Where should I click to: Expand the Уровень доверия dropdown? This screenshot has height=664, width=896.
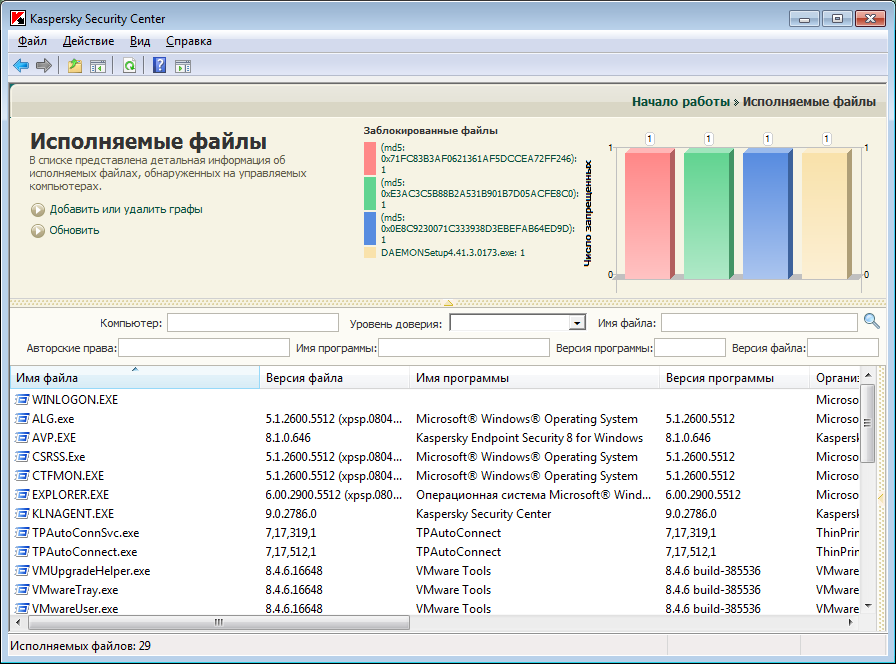coord(576,322)
